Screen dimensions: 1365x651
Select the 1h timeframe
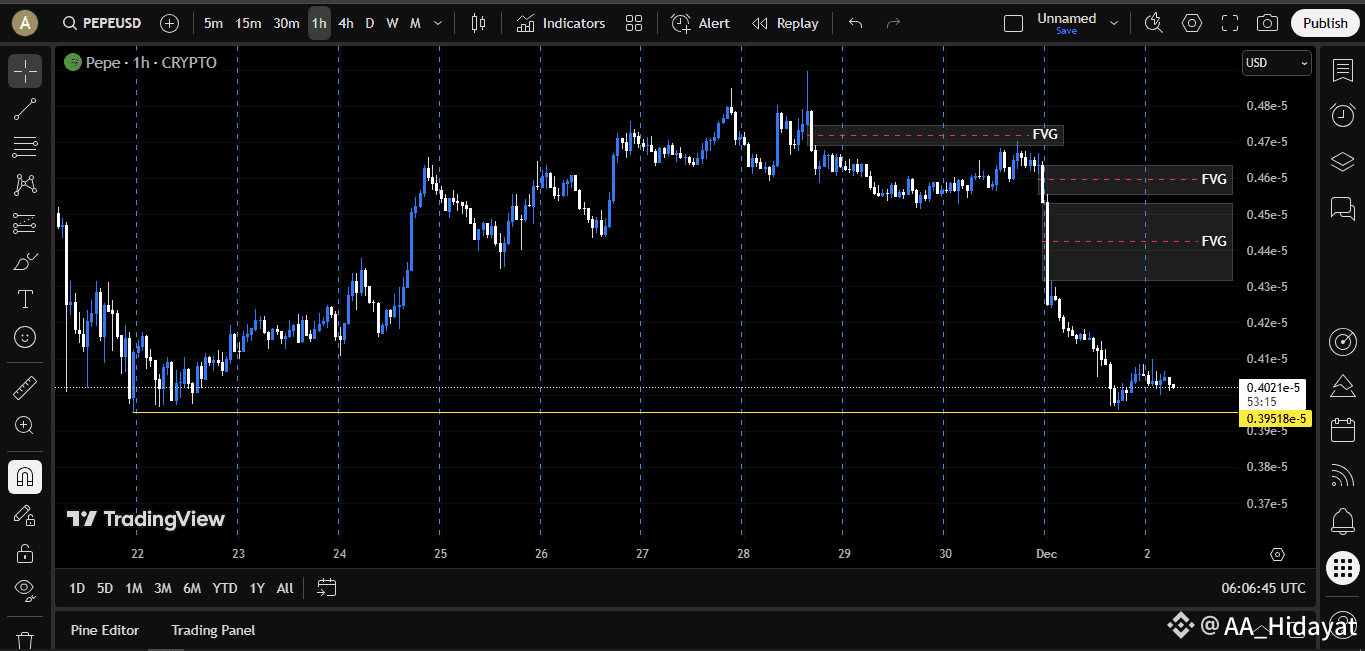(319, 23)
